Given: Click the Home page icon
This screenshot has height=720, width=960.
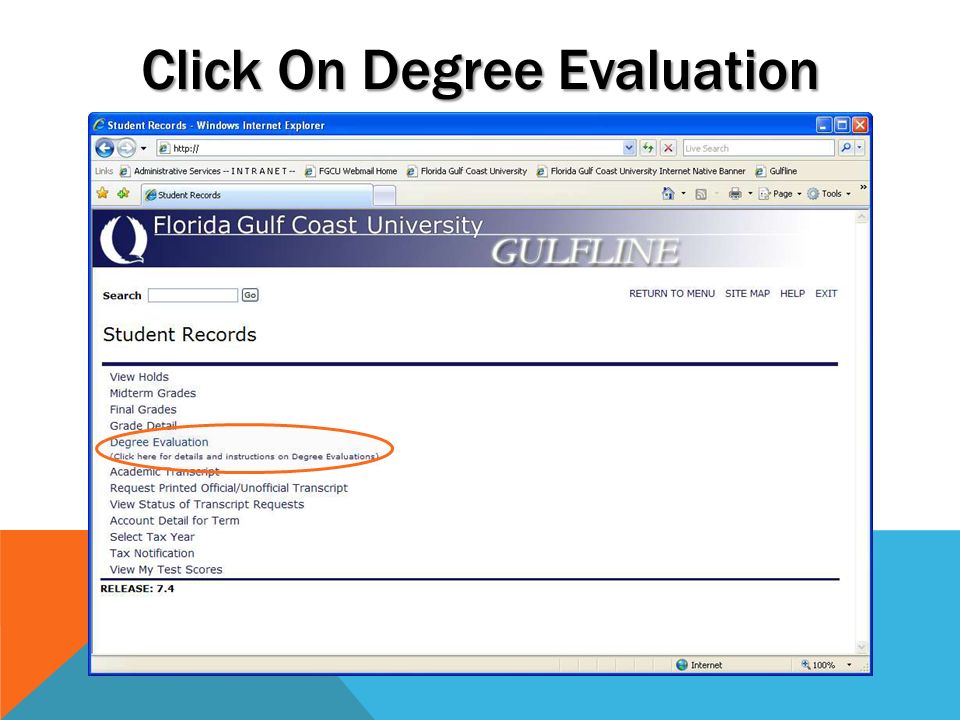Looking at the screenshot, I should coord(668,193).
